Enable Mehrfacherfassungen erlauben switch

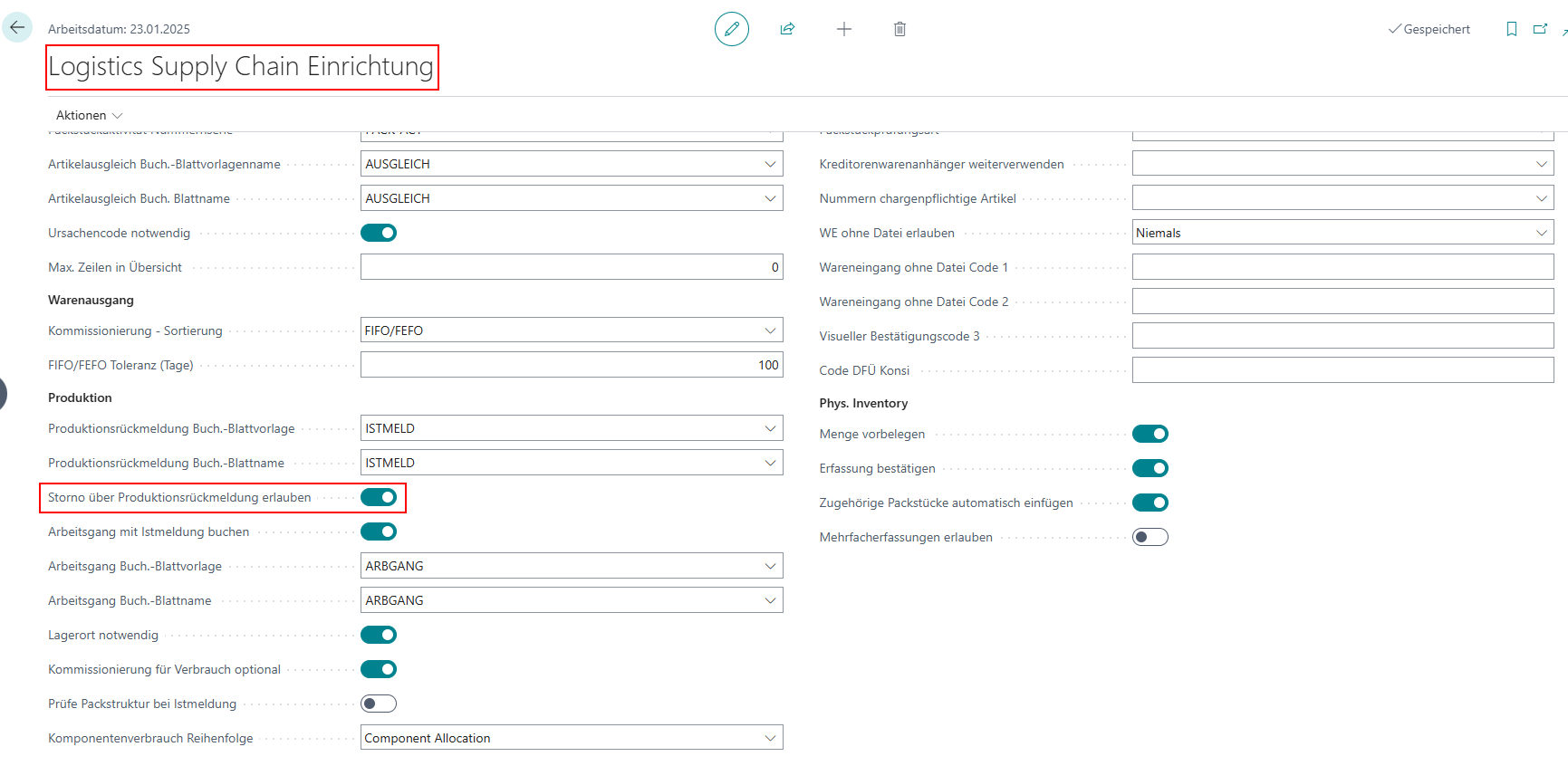tap(1150, 537)
